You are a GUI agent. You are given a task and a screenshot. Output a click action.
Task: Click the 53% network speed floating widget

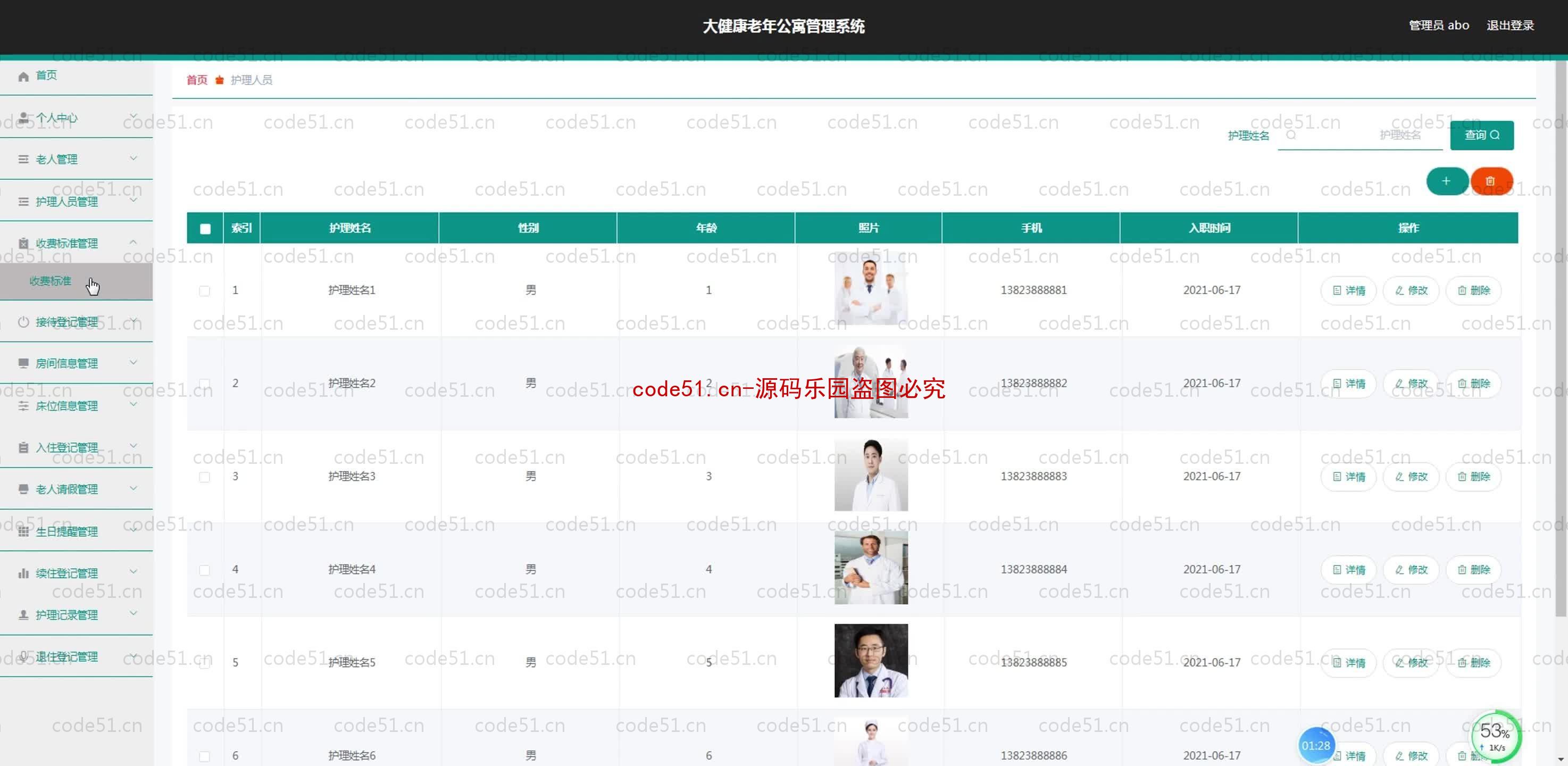pyautogui.click(x=1496, y=737)
